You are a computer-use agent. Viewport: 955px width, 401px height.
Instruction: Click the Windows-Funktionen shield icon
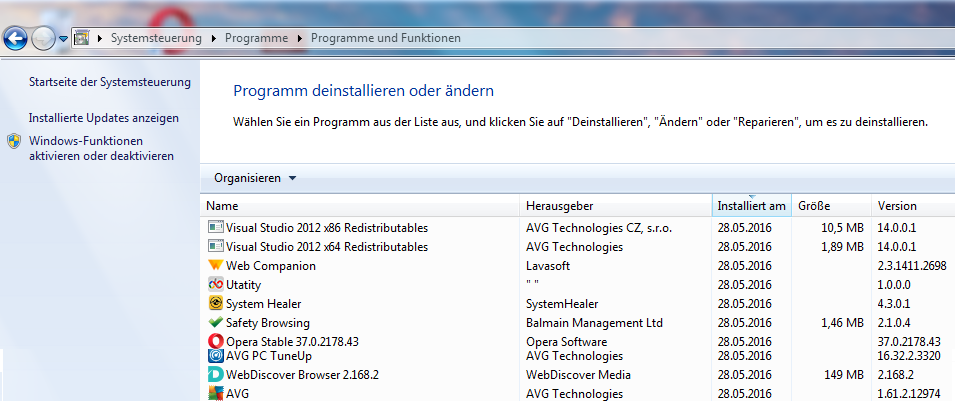click(x=14, y=141)
